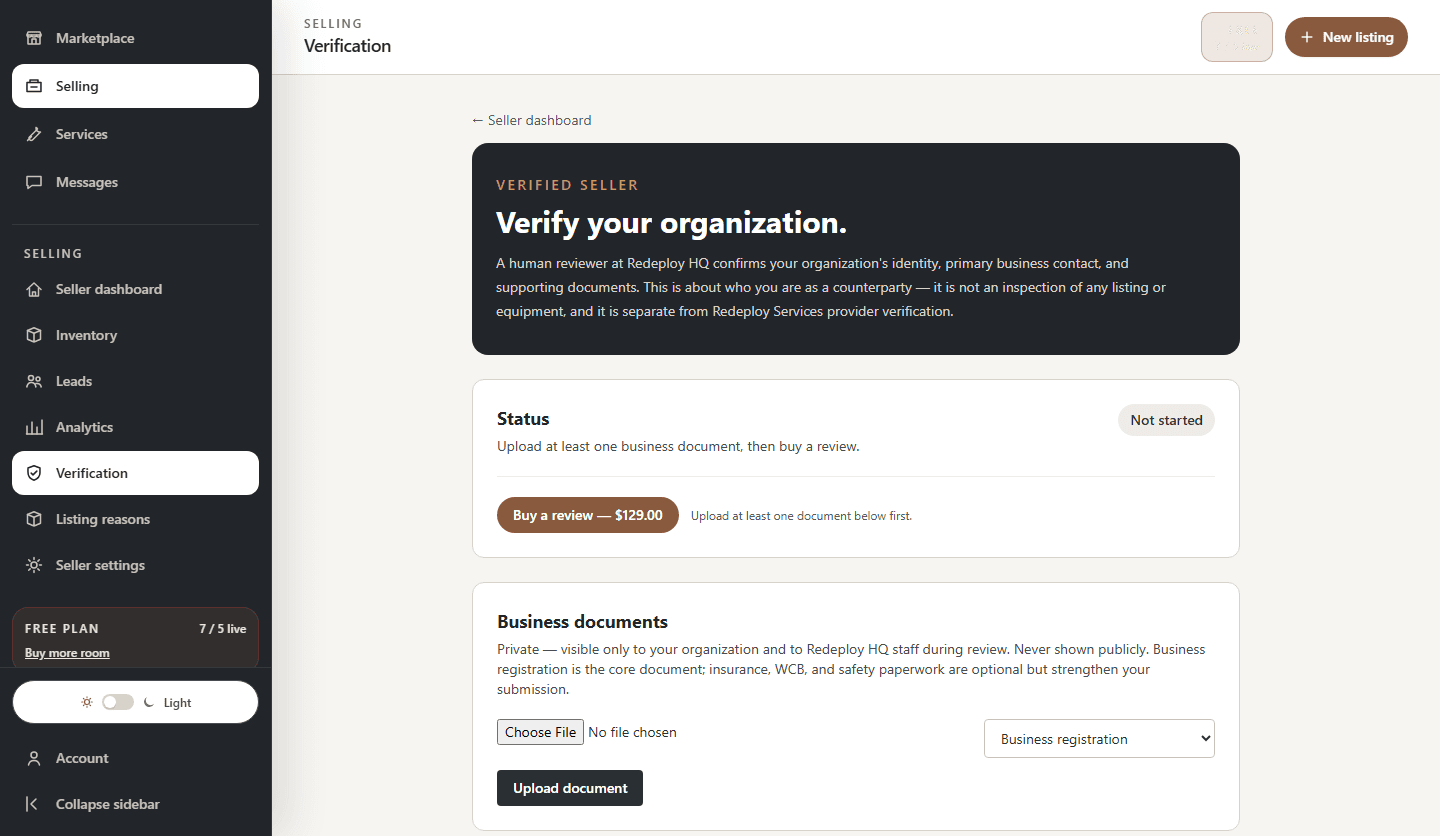Create a listing with the New listing button
The image size is (1440, 836).
pyautogui.click(x=1346, y=37)
